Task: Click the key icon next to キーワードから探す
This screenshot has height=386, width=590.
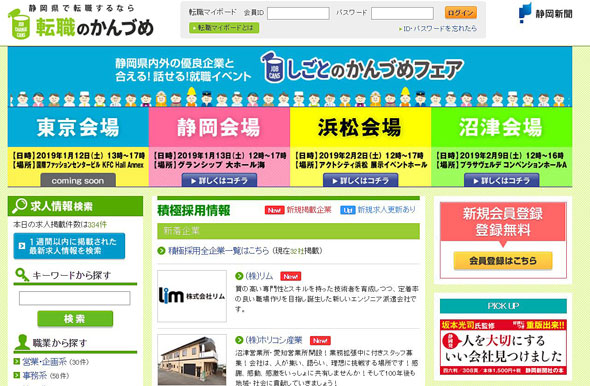Action: (x=22, y=275)
